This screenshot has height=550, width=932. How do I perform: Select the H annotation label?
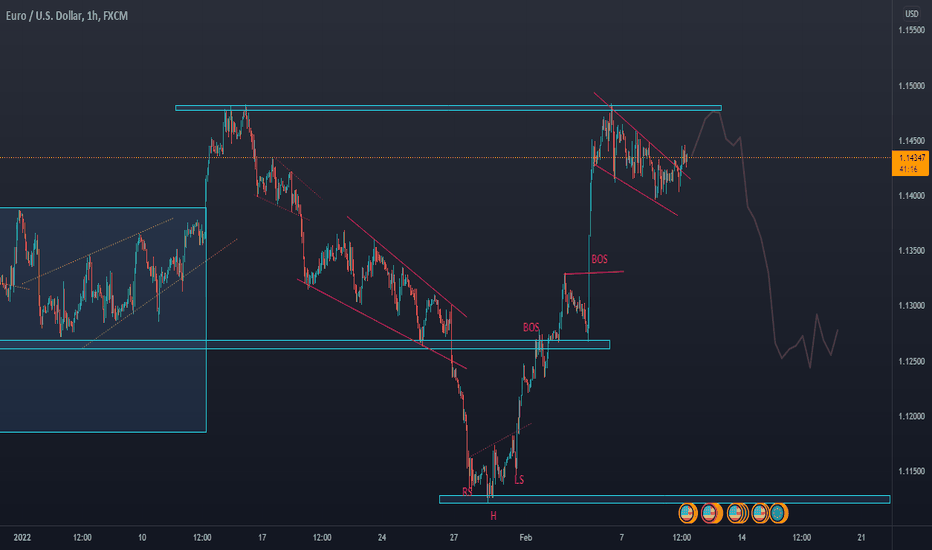[493, 516]
